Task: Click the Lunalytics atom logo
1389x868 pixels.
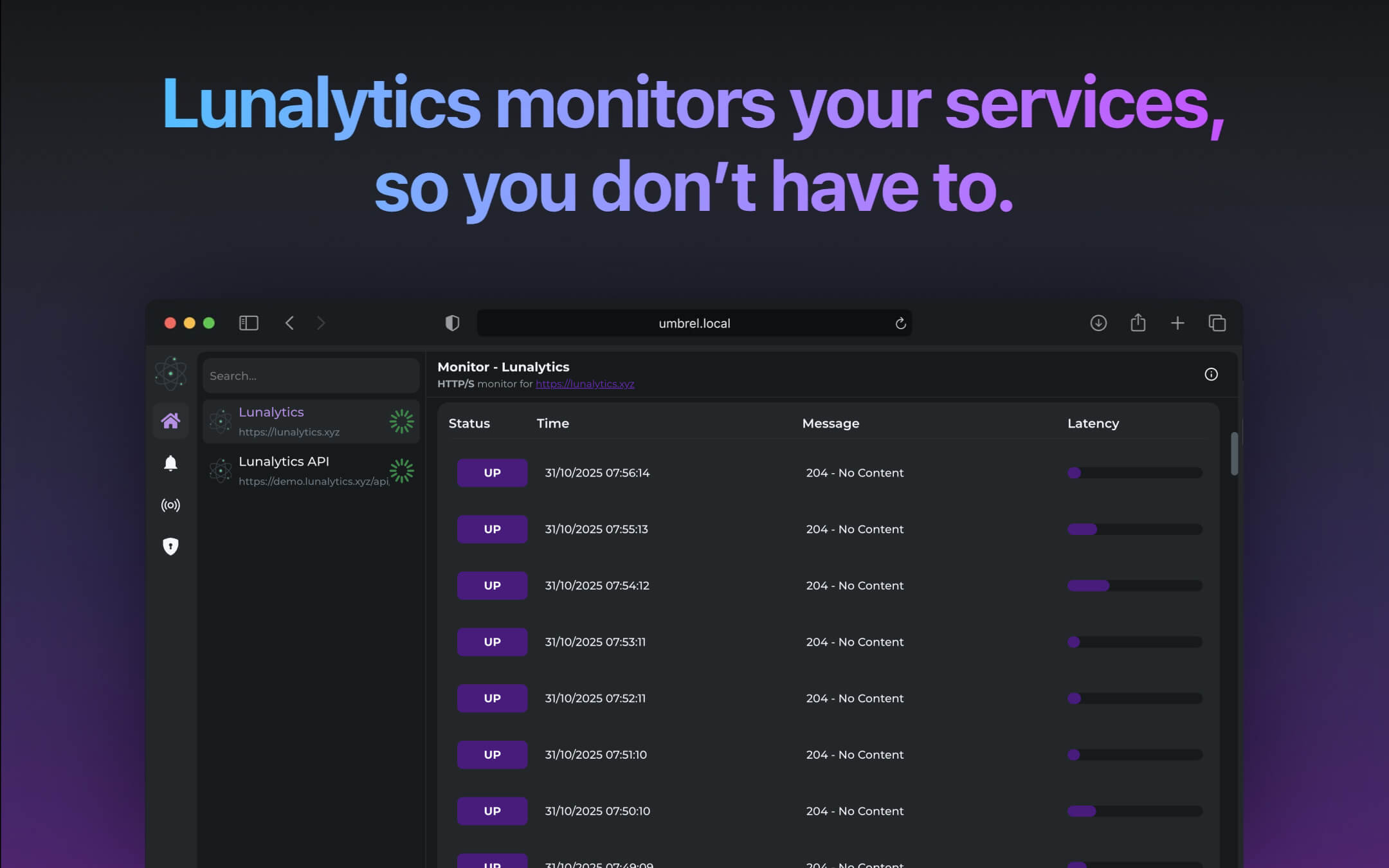Action: coord(170,372)
